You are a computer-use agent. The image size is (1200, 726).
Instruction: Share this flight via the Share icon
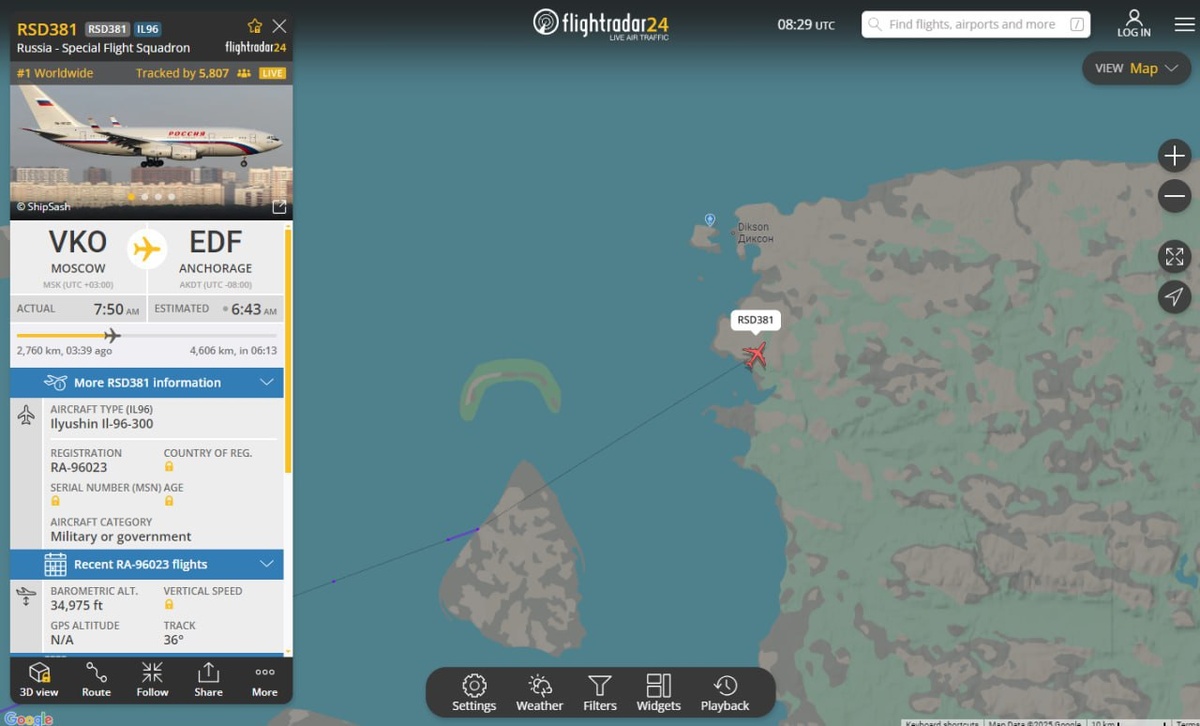point(208,679)
